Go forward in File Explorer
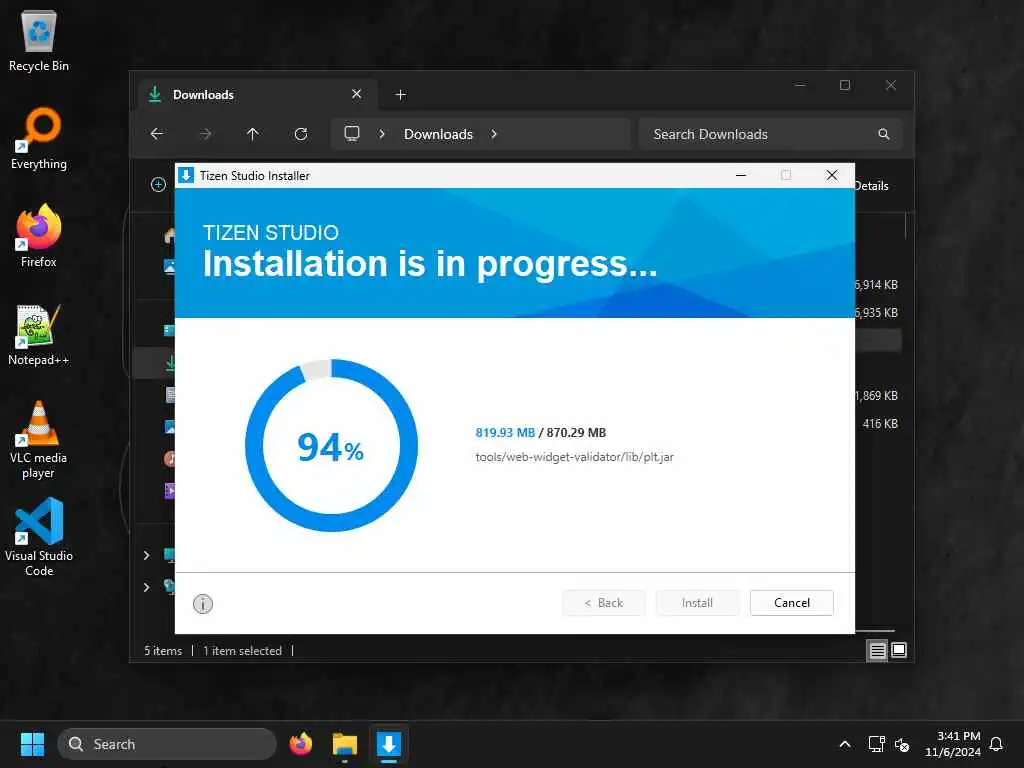Viewport: 1024px width, 768px height. coord(205,134)
